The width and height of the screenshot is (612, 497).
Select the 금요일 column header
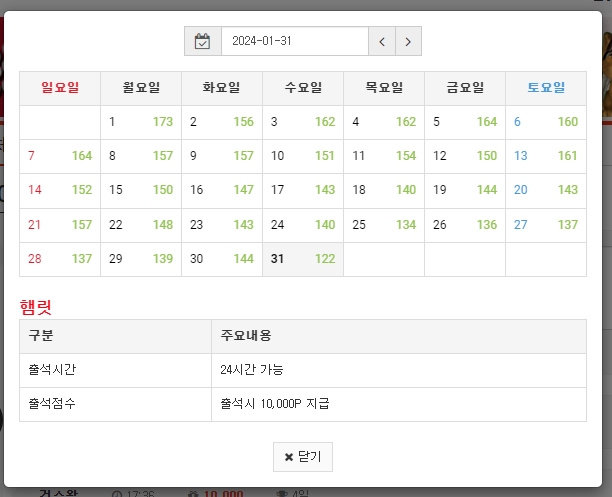click(465, 88)
